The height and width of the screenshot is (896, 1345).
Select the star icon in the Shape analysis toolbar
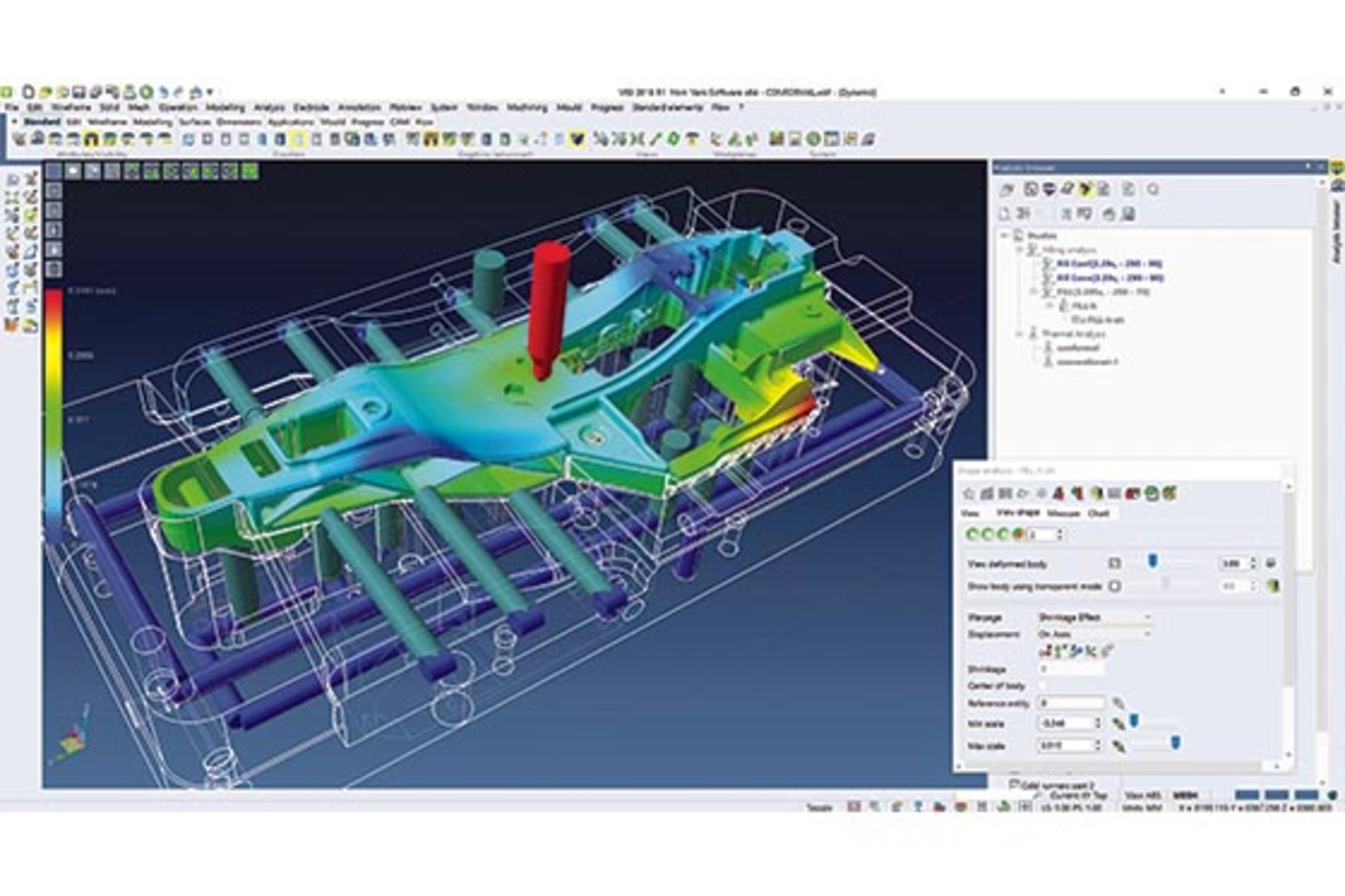(x=969, y=493)
